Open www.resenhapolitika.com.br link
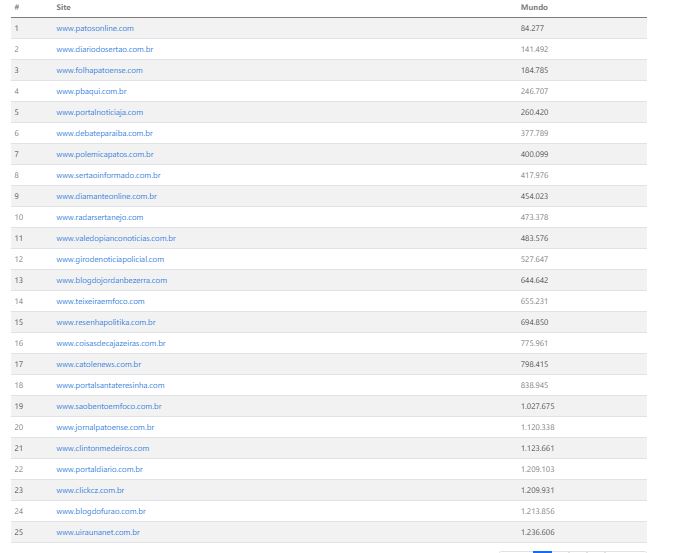696x553 pixels. coord(106,322)
